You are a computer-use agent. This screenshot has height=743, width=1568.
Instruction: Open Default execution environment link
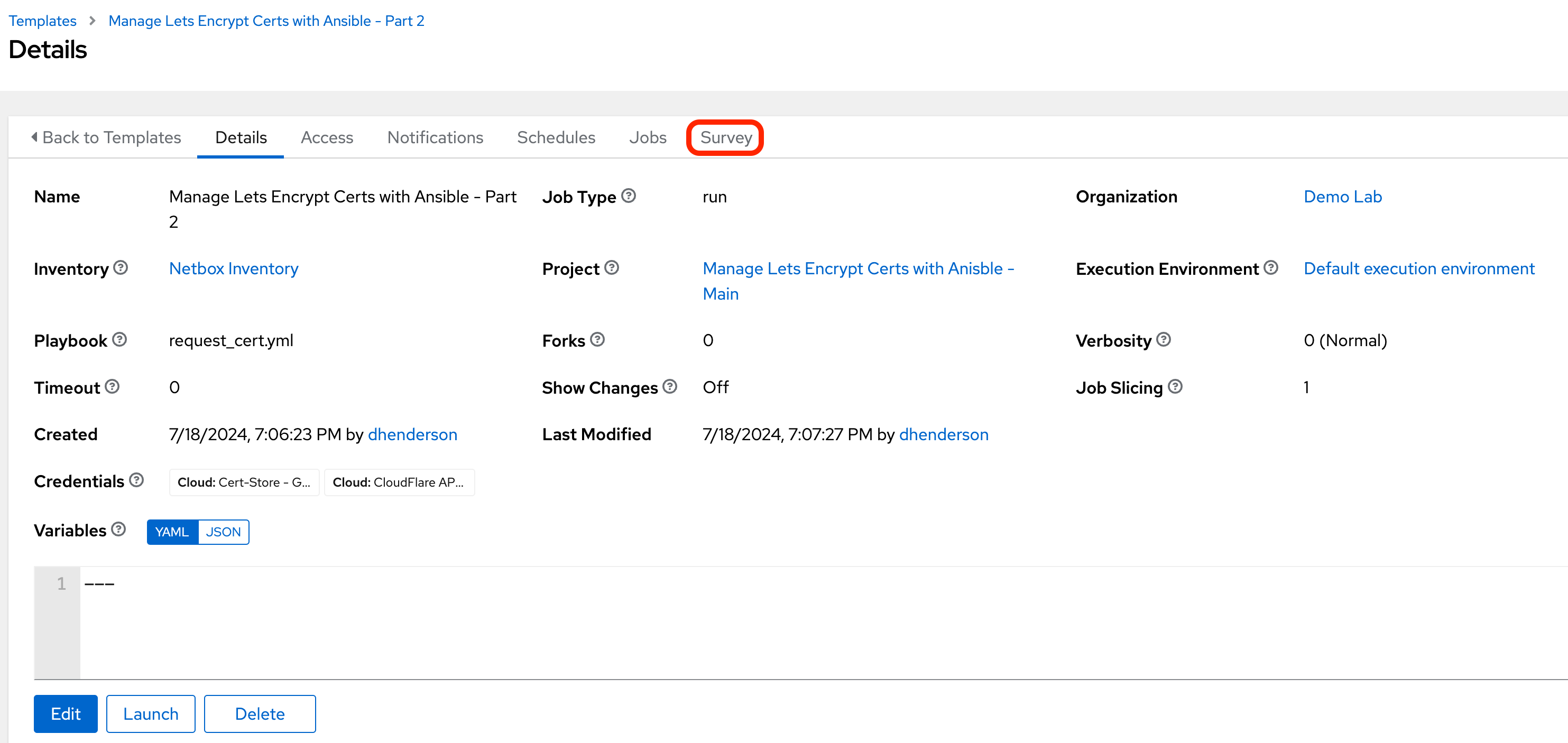click(x=1419, y=268)
